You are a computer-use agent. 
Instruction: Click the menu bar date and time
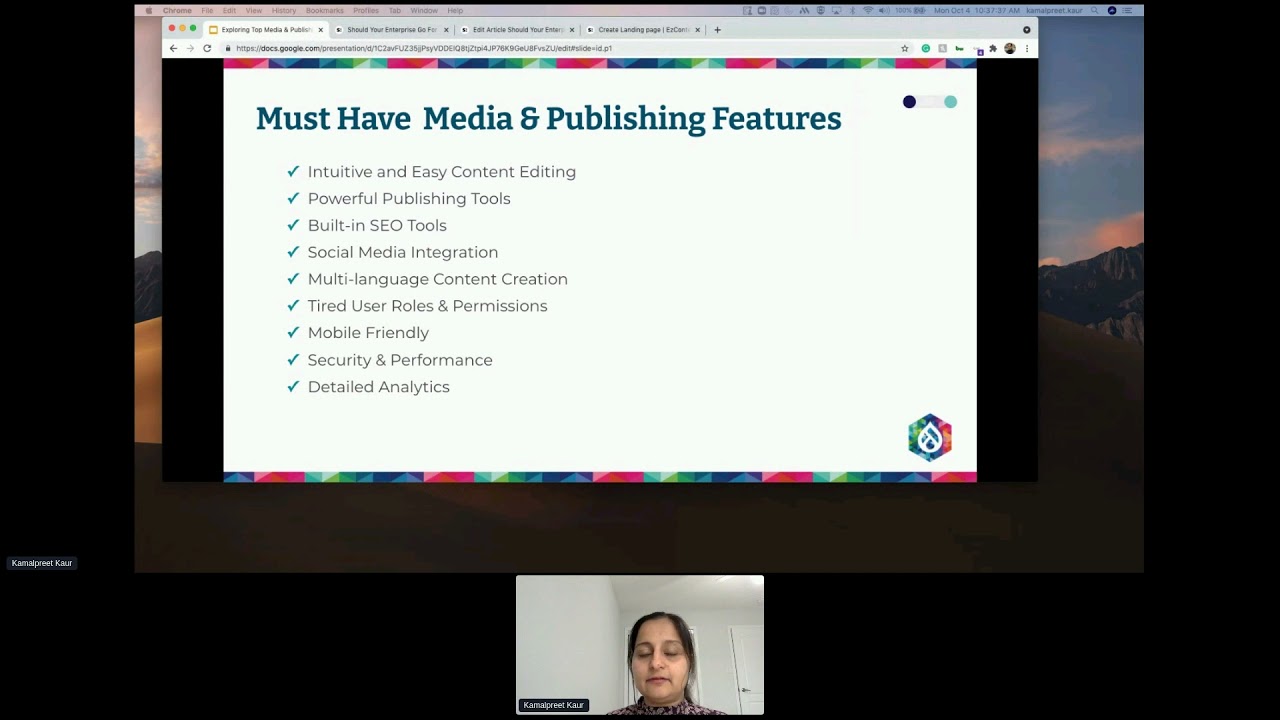pyautogui.click(x=977, y=11)
